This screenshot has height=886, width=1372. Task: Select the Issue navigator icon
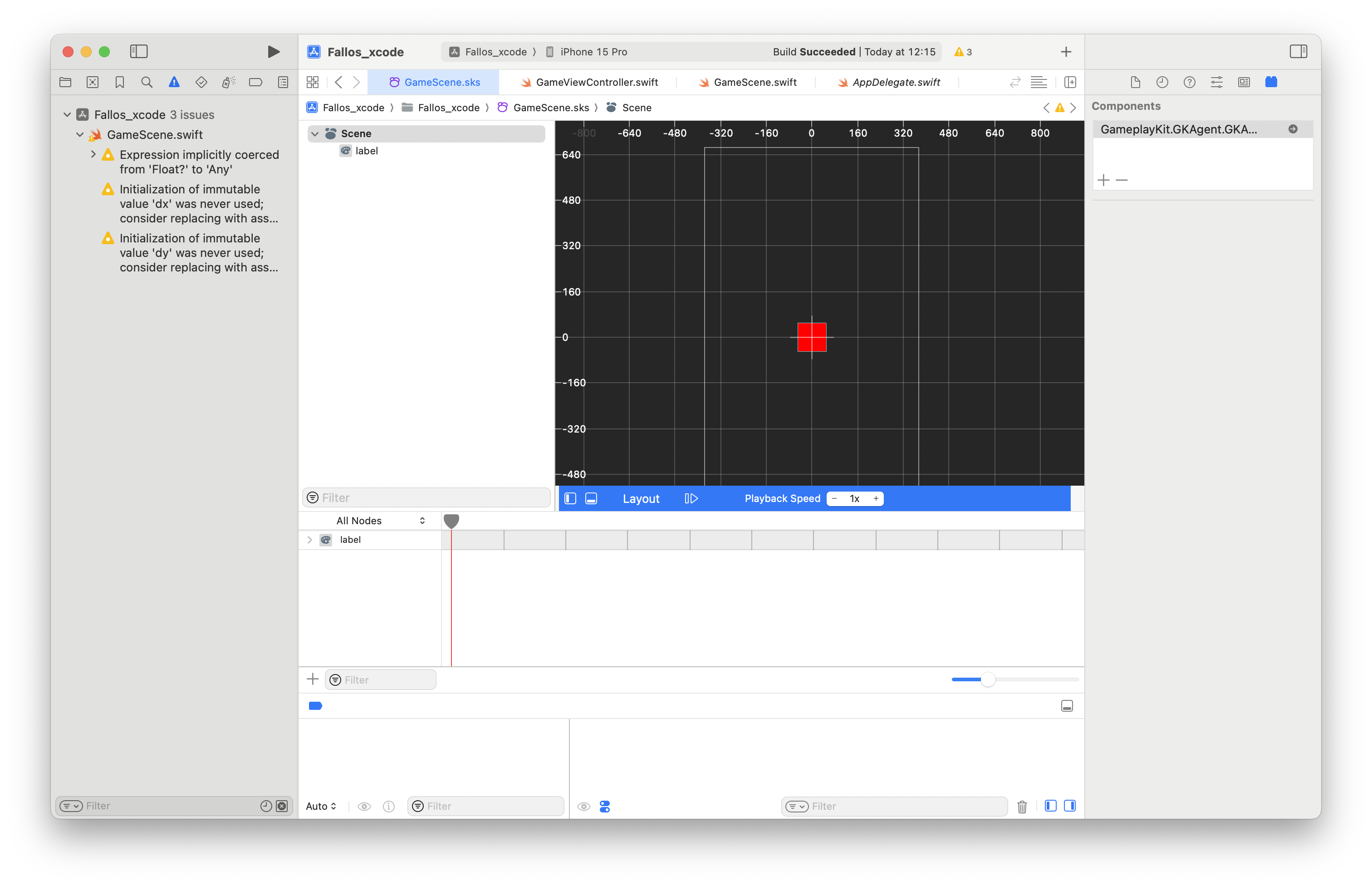(174, 82)
